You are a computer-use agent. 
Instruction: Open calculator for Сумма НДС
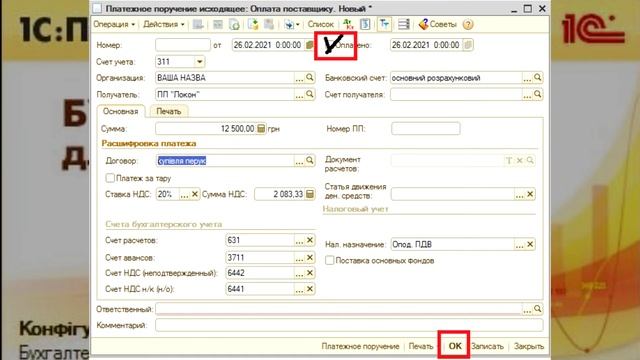pos(310,194)
